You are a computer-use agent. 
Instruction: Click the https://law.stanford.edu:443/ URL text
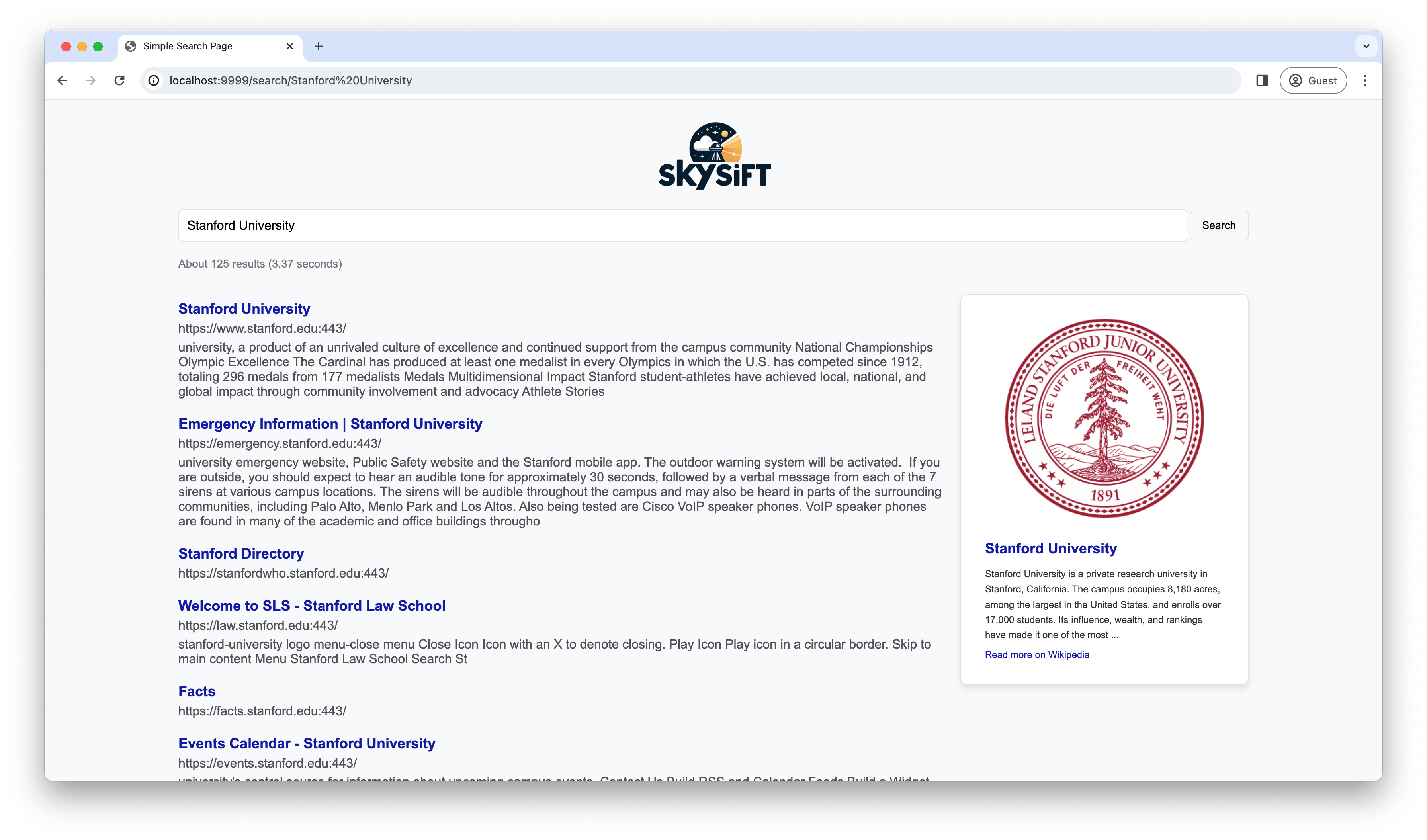pos(258,625)
